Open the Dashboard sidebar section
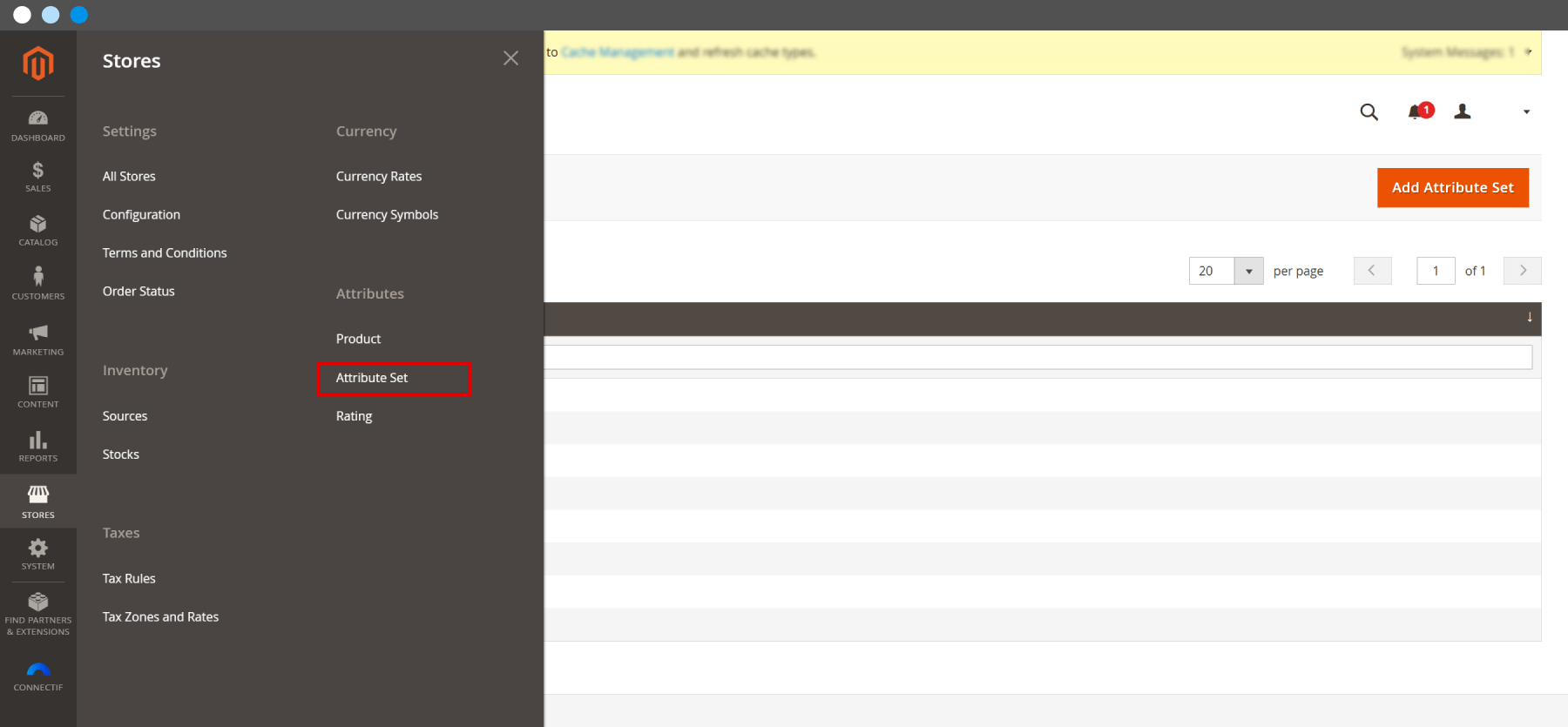Viewport: 1568px width, 727px height. (38, 125)
